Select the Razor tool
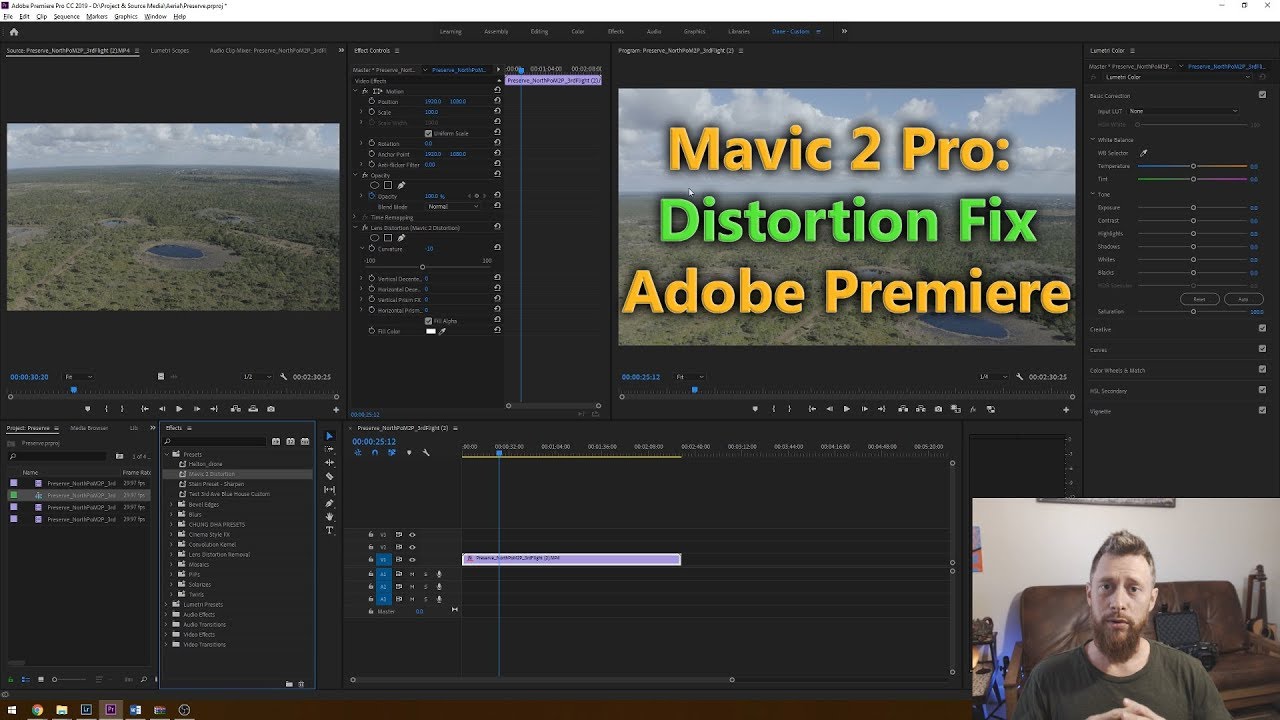Image resolution: width=1280 pixels, height=720 pixels. pos(330,476)
